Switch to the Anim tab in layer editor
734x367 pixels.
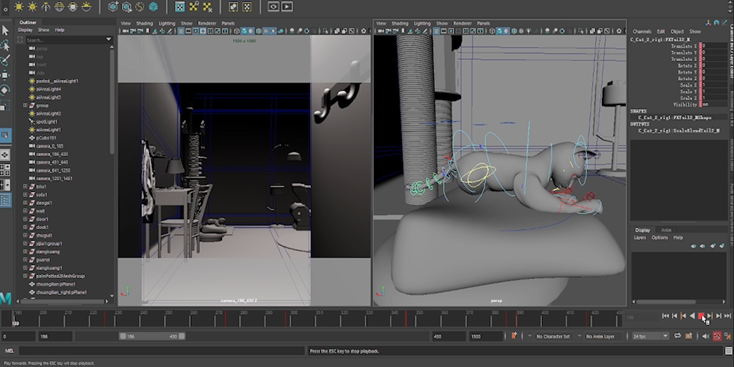pyautogui.click(x=666, y=230)
